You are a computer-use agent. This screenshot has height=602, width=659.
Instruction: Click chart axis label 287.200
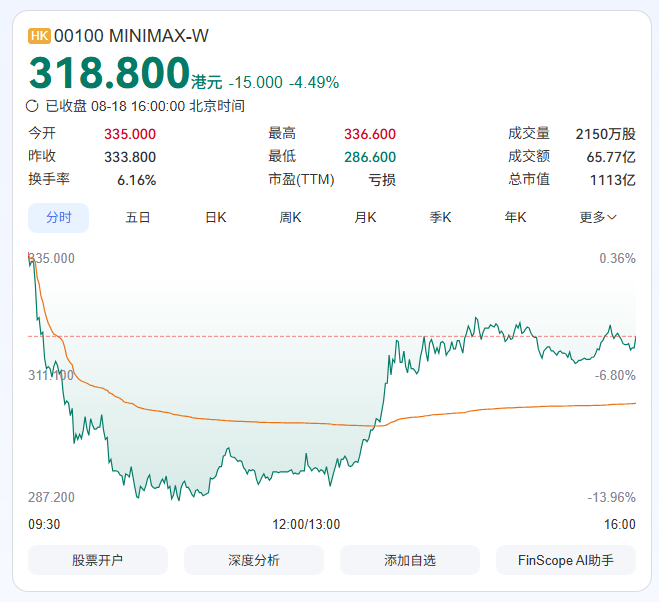(51, 497)
